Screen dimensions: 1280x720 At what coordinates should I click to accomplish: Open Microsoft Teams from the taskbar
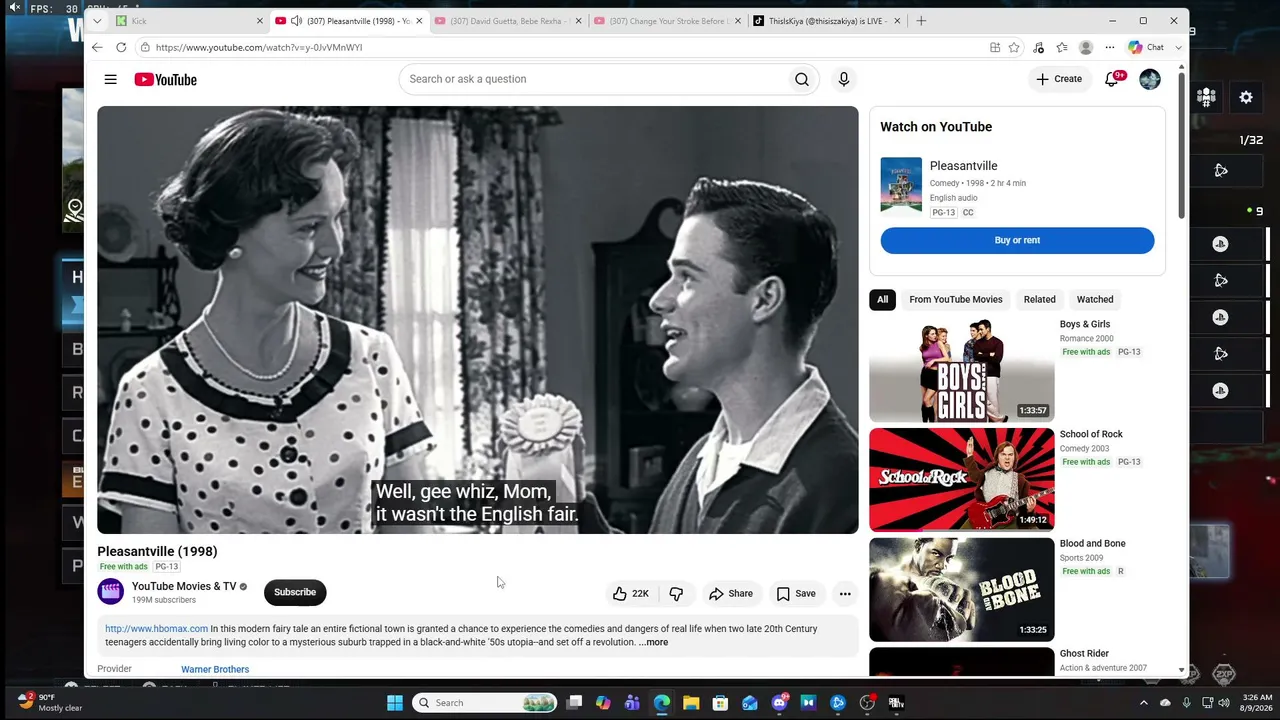[632, 703]
